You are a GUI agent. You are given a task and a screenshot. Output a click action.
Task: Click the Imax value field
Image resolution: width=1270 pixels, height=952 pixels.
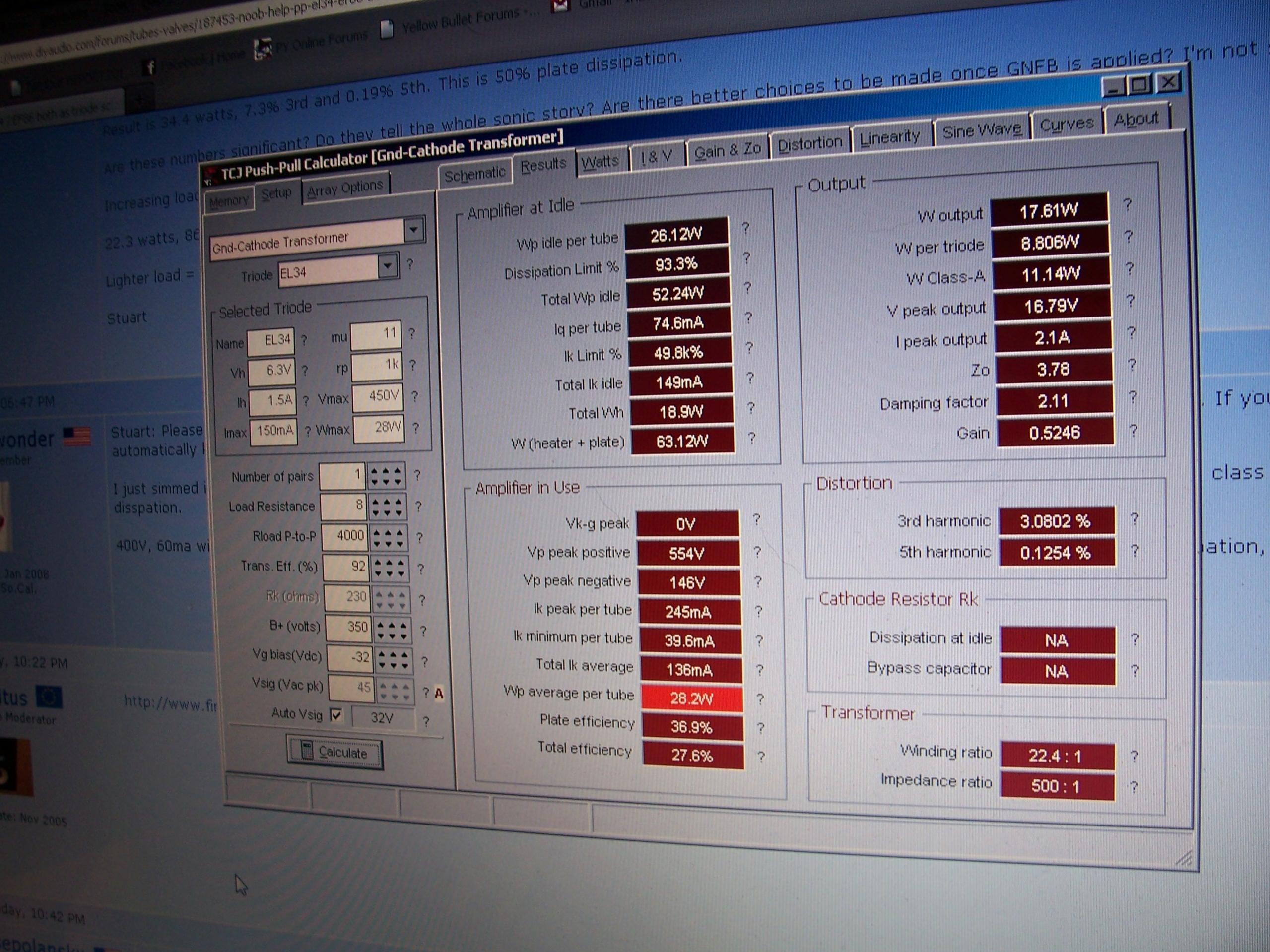coord(273,432)
